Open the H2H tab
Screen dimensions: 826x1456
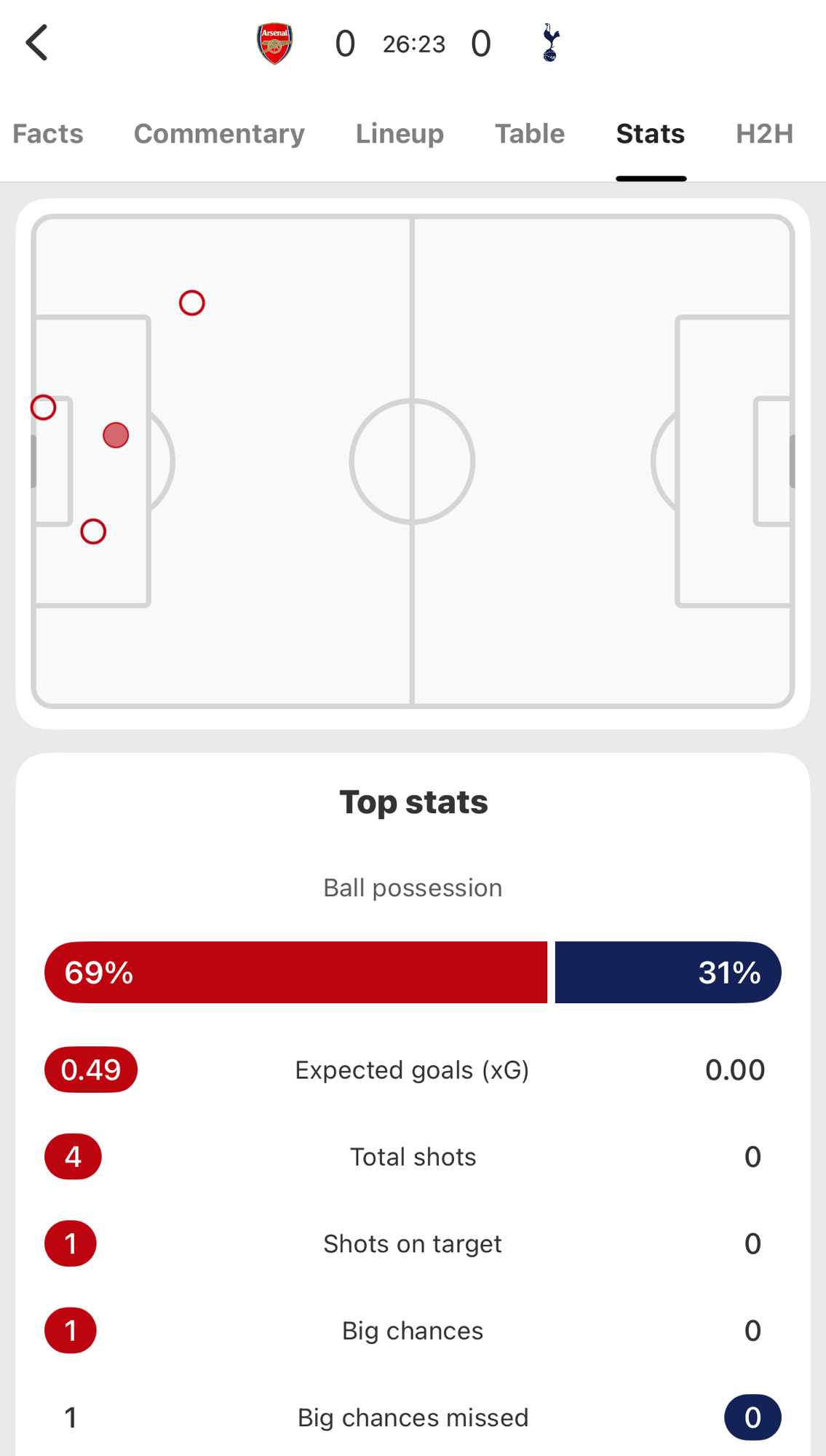(x=764, y=134)
